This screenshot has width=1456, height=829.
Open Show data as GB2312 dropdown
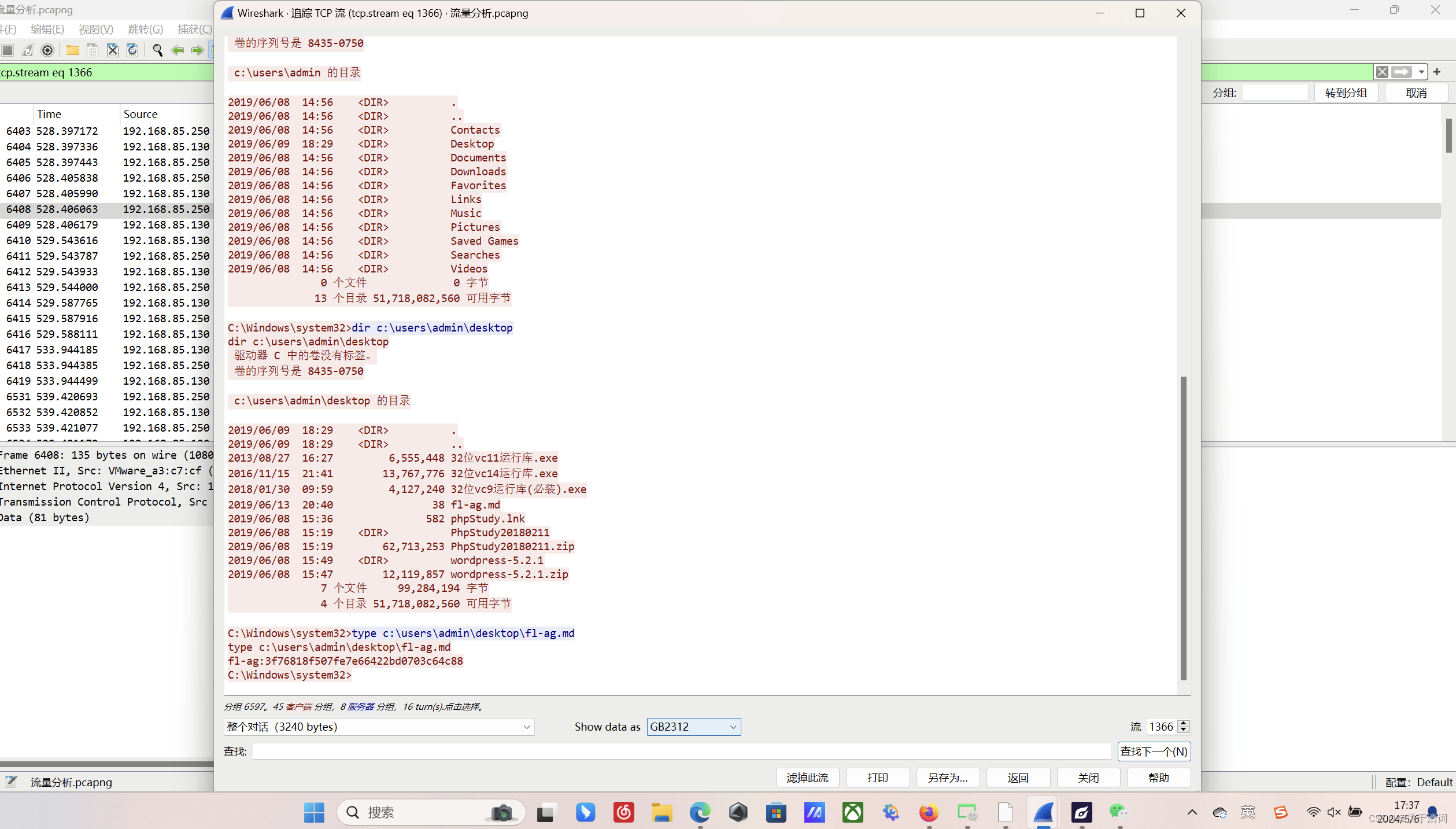tap(693, 727)
